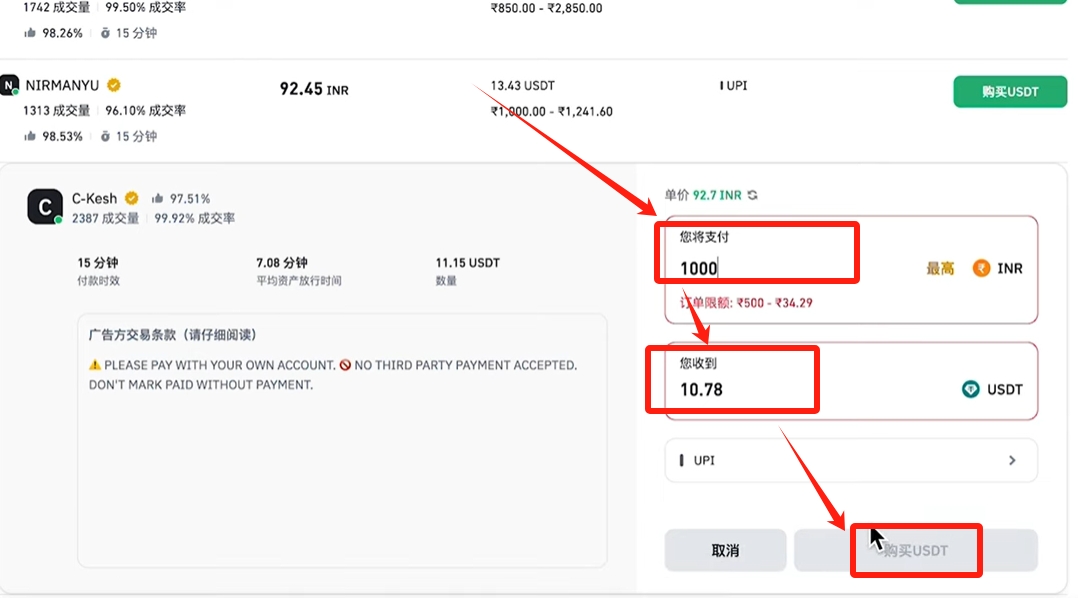The width and height of the screenshot is (1078, 598).
Task: Click the NIRMANYU verified badge icon
Action: point(114,85)
